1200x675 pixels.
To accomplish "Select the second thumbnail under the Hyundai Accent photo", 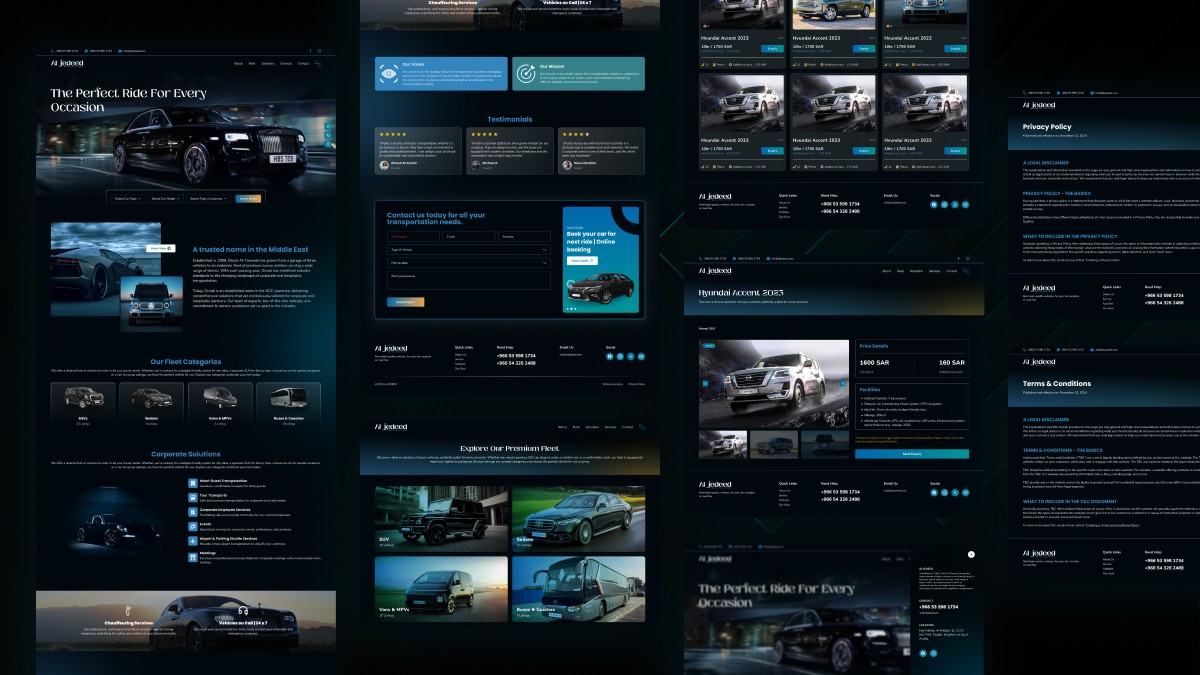I will [x=774, y=445].
